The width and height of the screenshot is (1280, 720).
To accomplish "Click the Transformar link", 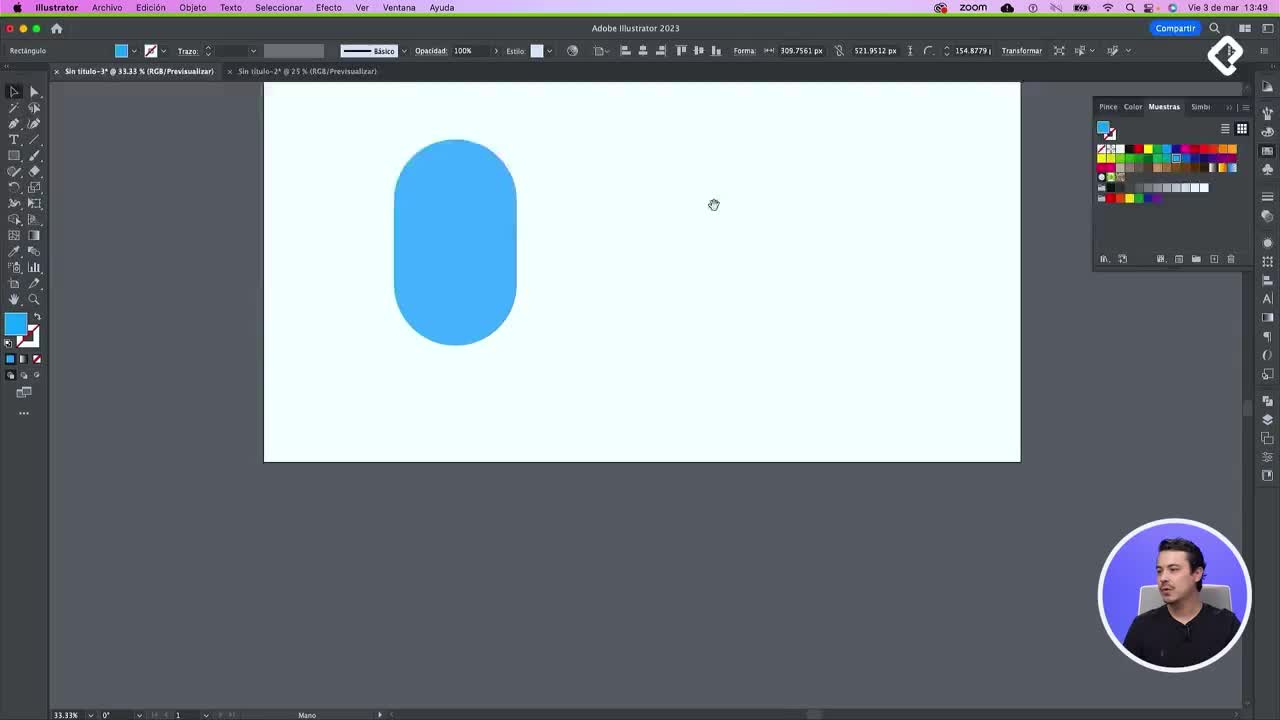I will tap(1021, 51).
